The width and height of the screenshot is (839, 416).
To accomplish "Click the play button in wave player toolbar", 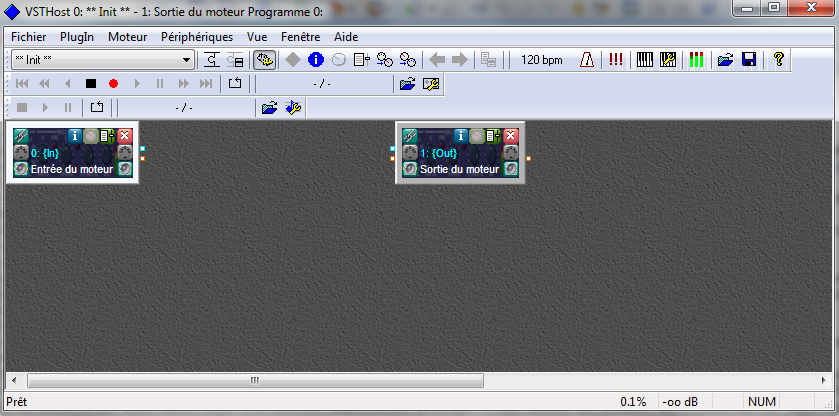I will [45, 108].
